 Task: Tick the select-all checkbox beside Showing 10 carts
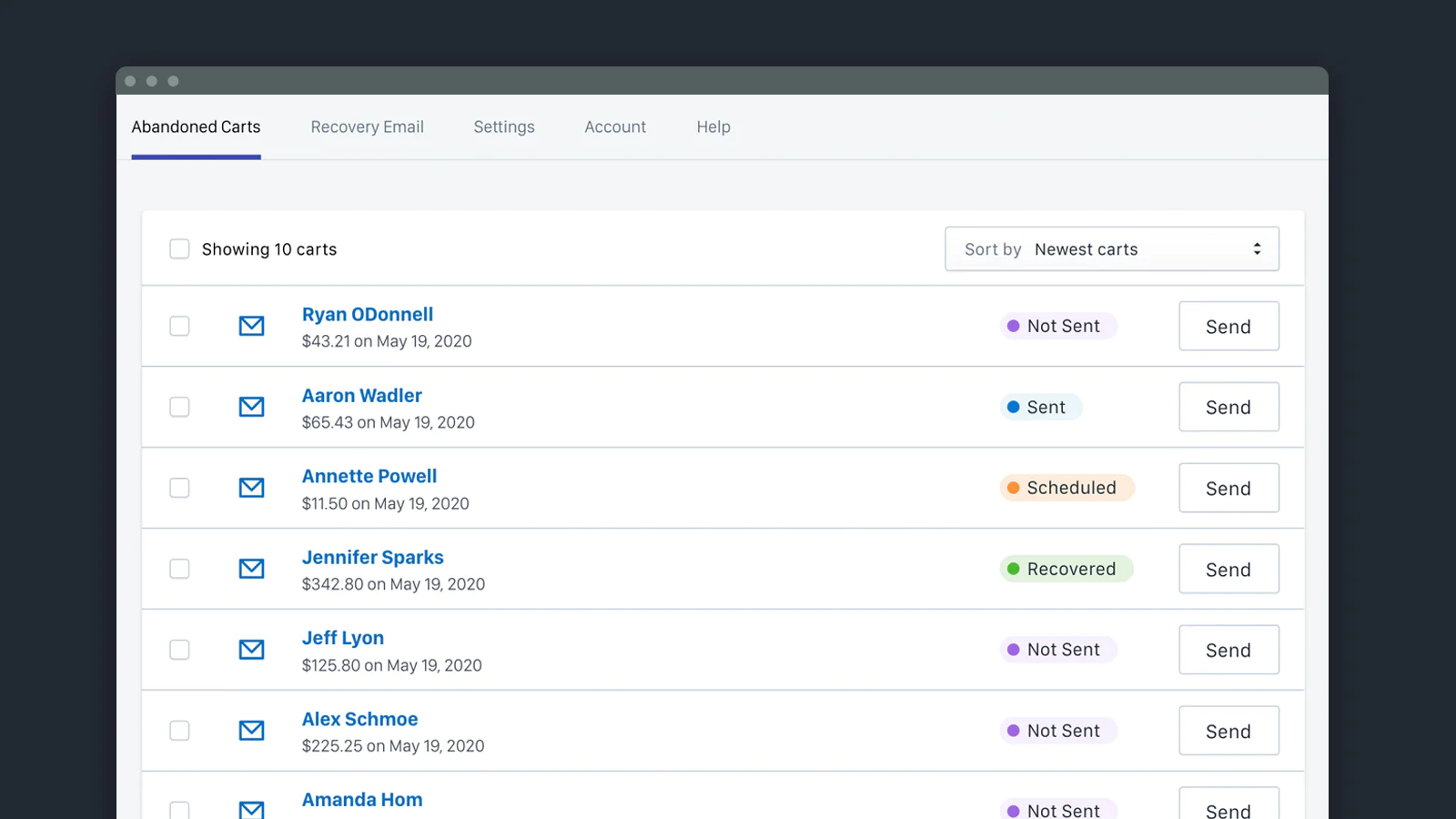tap(179, 249)
